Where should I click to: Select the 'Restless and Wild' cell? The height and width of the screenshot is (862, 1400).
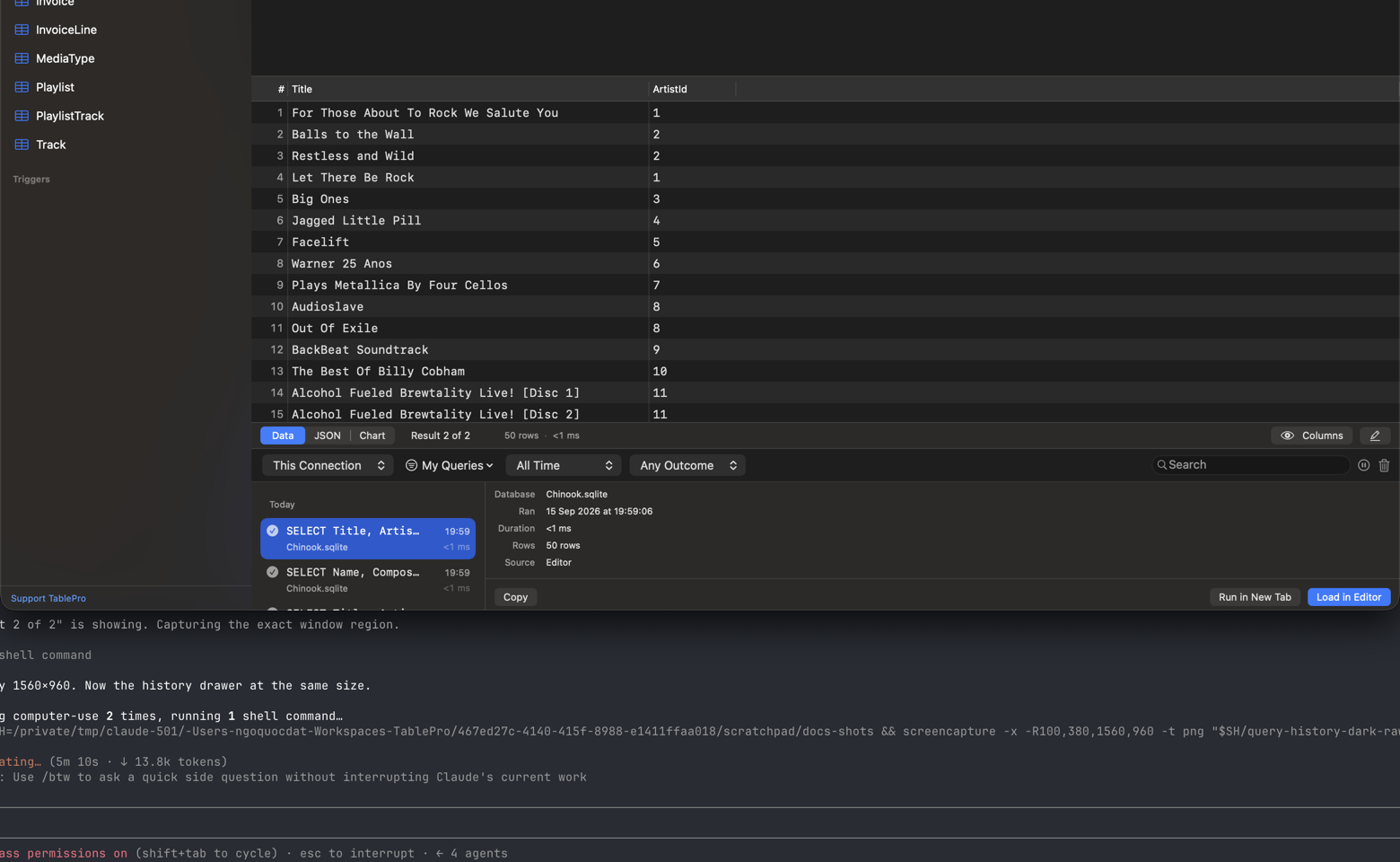click(468, 156)
